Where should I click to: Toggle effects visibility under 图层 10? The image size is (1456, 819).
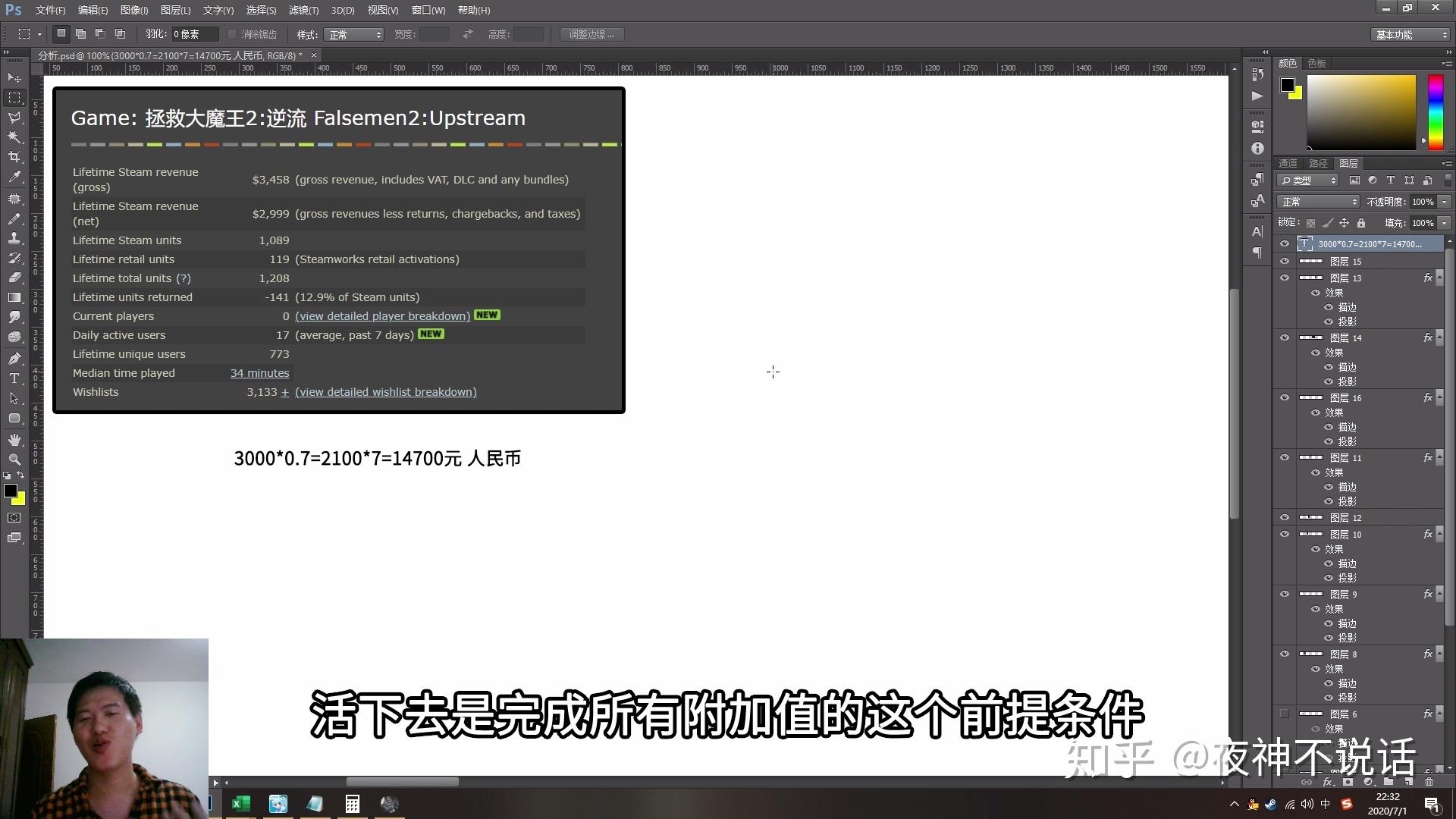click(1316, 549)
